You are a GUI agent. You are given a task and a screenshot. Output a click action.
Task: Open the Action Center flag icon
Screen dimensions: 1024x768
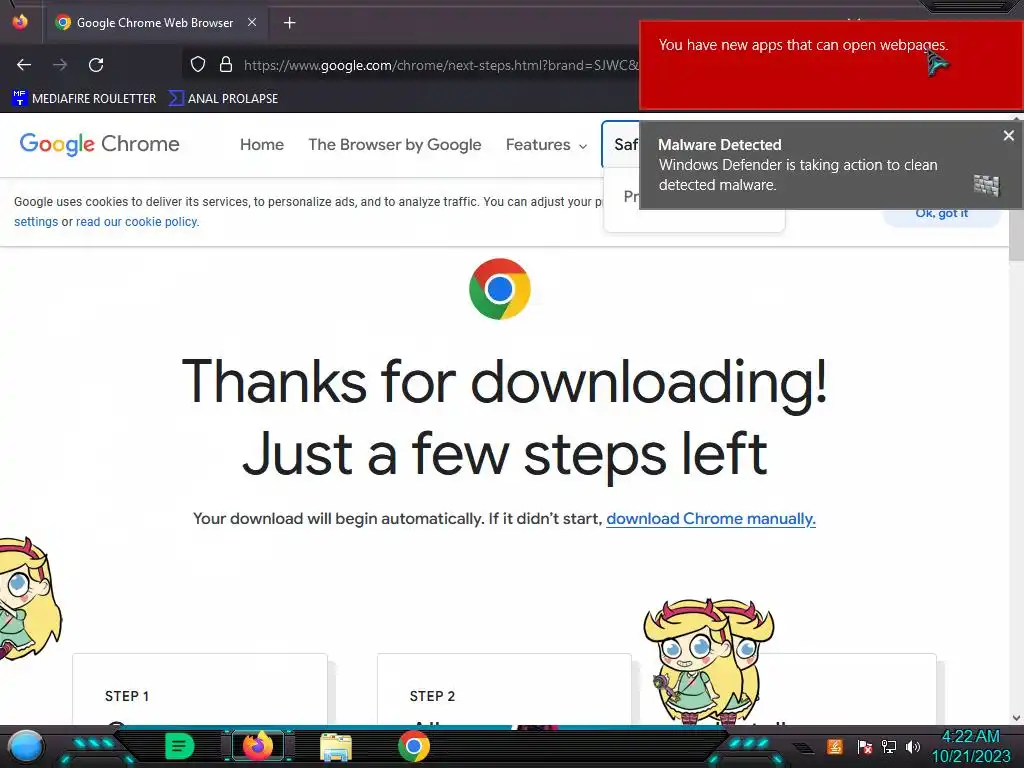pyautogui.click(x=865, y=746)
